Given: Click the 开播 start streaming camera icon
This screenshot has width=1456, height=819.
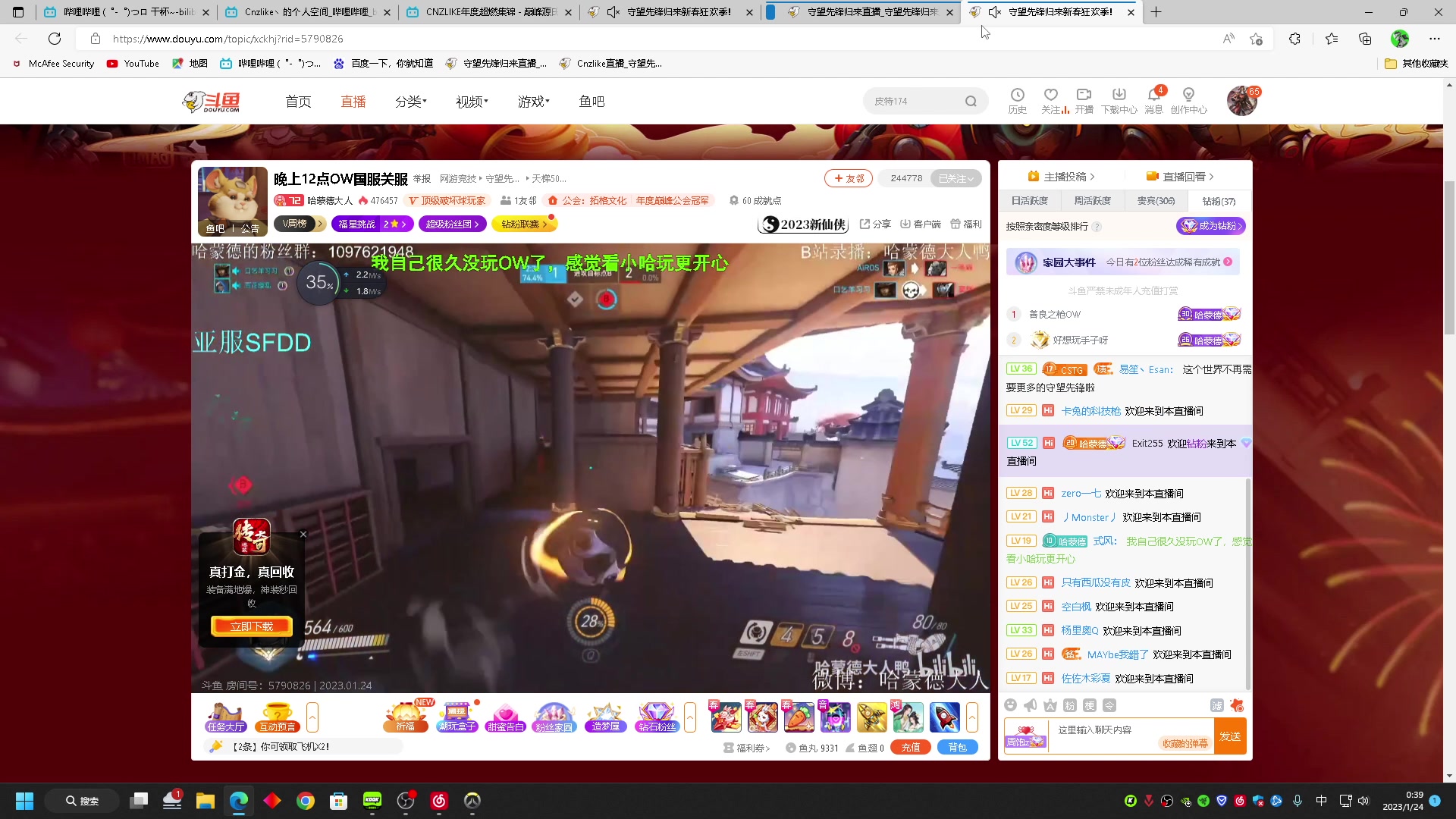Looking at the screenshot, I should (x=1084, y=100).
